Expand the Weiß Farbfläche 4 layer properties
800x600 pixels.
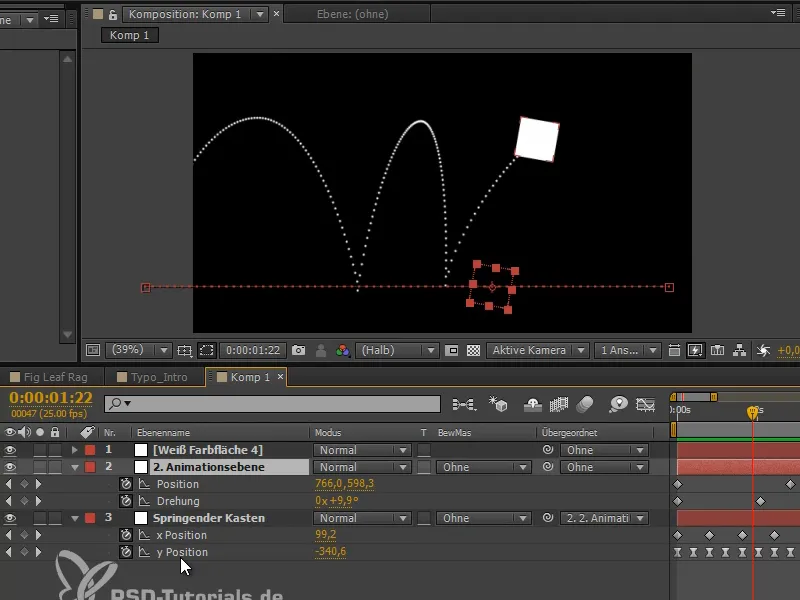[74, 450]
